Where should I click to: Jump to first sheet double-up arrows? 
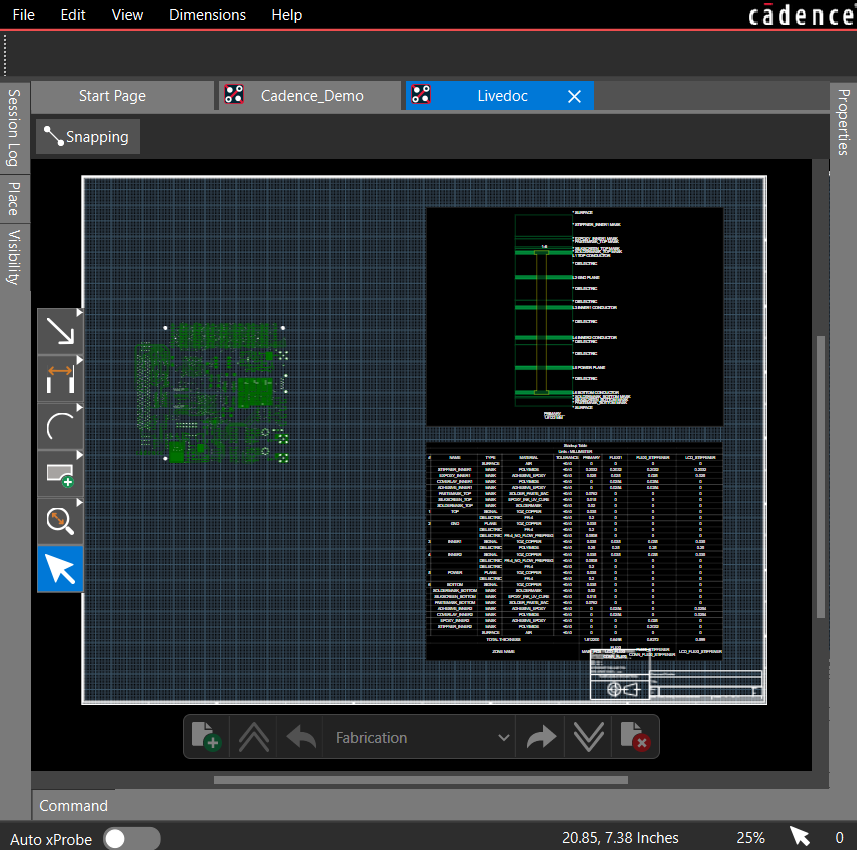pos(254,736)
